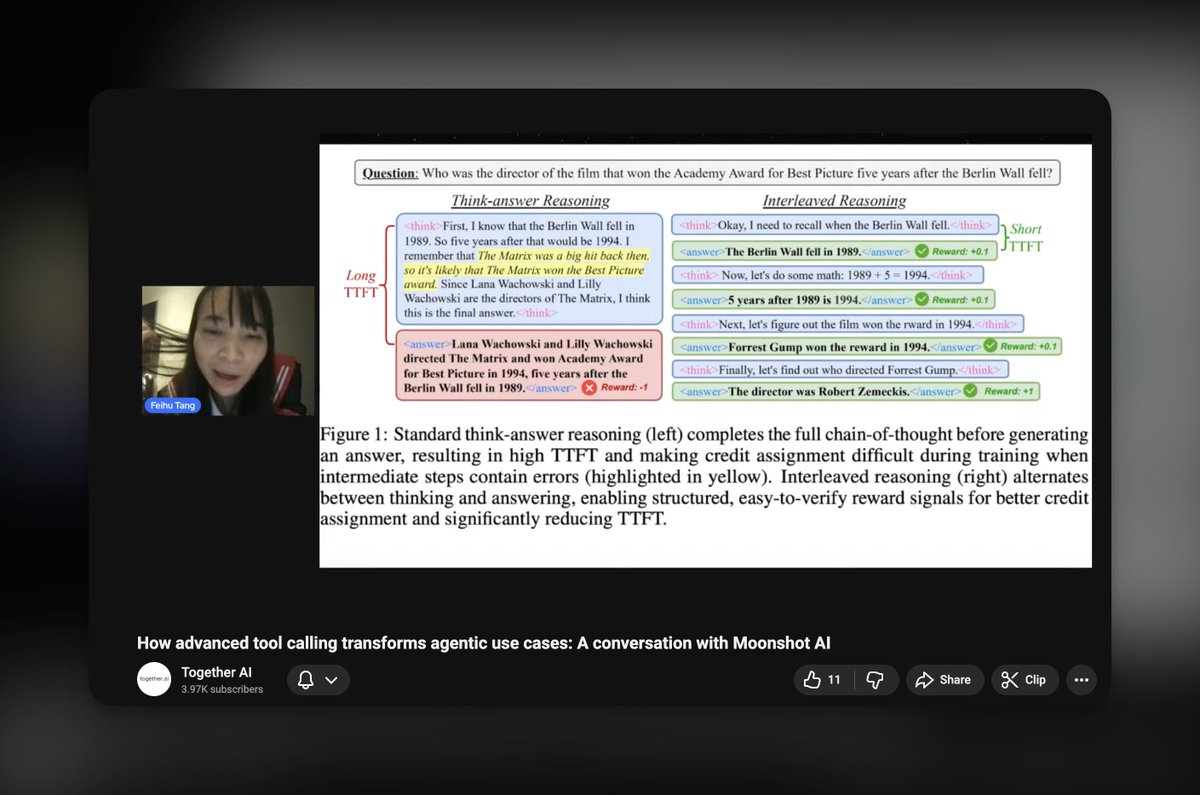This screenshot has height=795, width=1200.
Task: Click the Together AI channel avatar
Action: (x=153, y=679)
